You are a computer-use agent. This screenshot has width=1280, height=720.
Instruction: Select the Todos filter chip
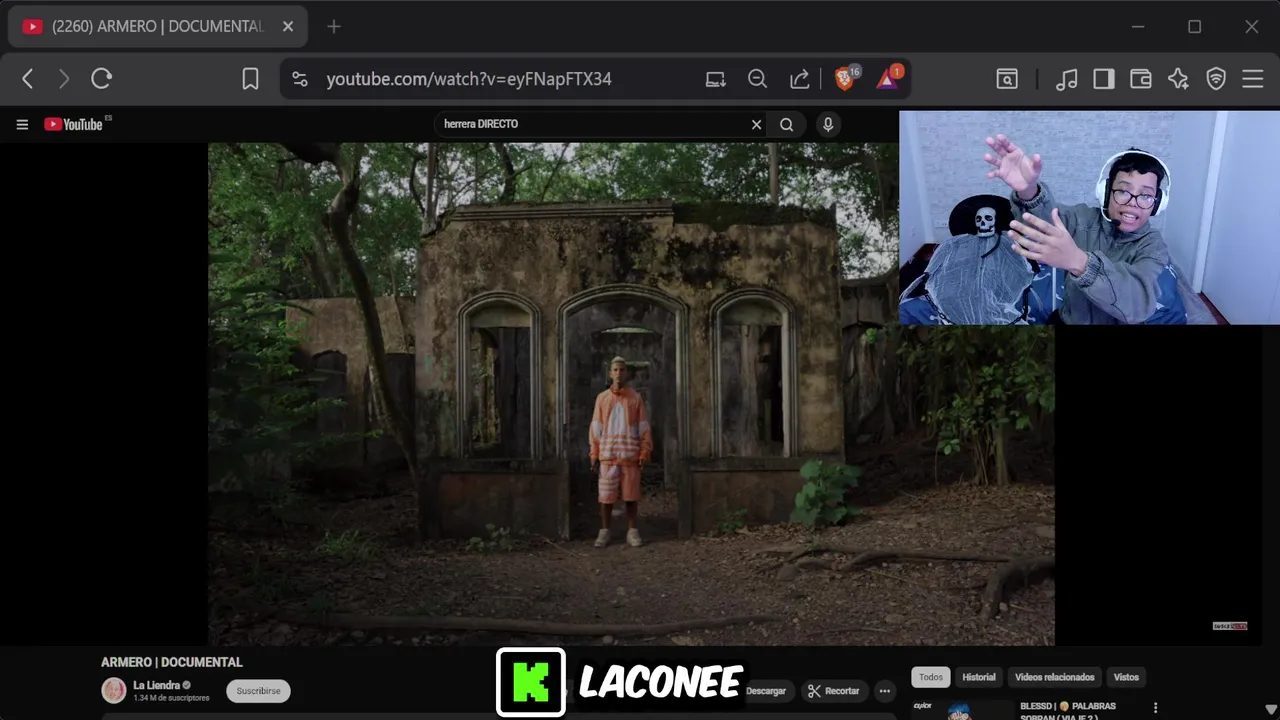pos(931,677)
